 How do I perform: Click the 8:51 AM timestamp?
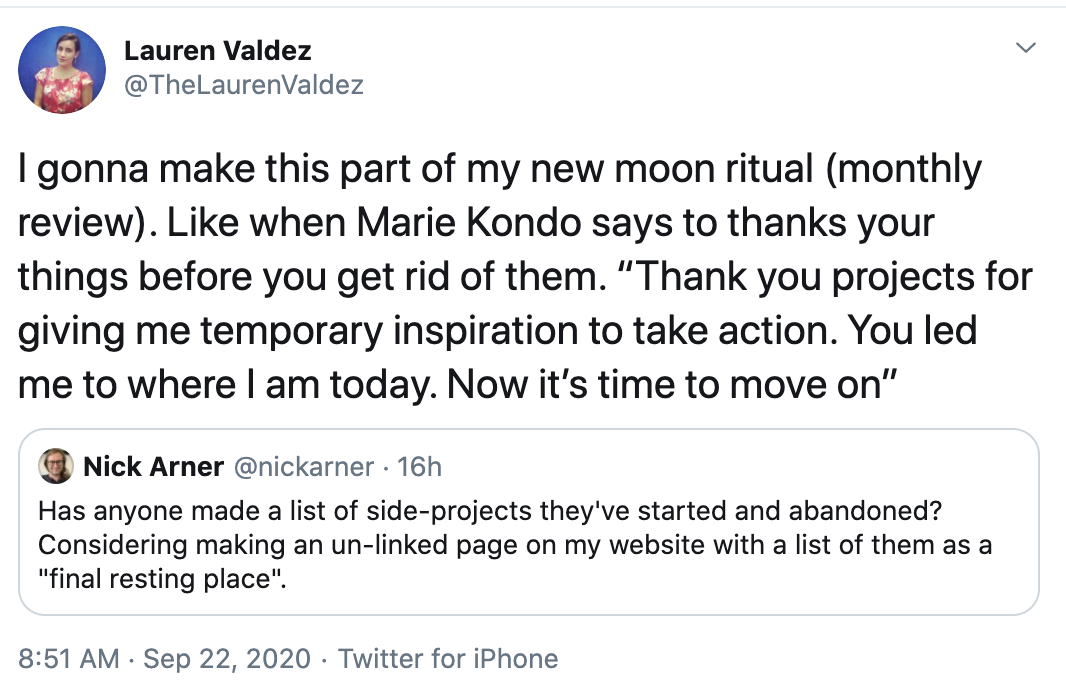point(68,659)
